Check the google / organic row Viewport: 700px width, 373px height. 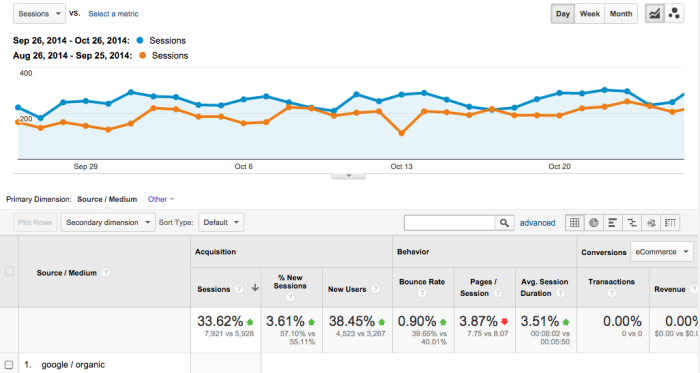click(9, 365)
